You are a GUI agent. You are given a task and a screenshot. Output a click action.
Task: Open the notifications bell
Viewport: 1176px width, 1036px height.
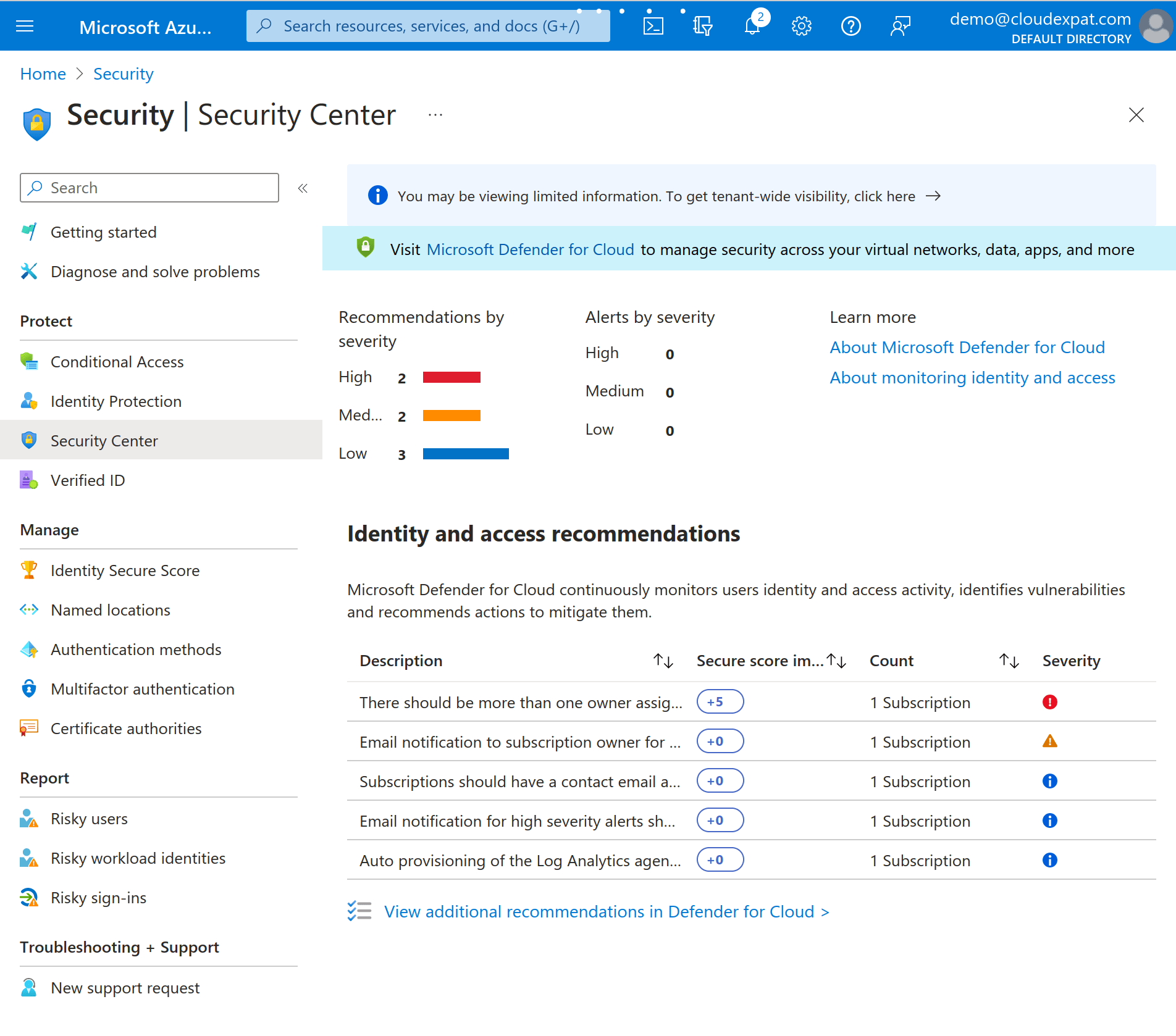click(x=752, y=26)
